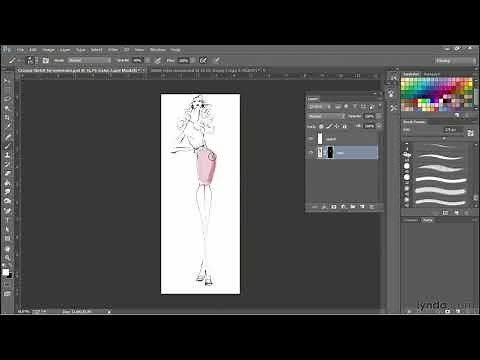This screenshot has height=360, width=480.
Task: Click the foreground color swatch
Action: tap(6, 272)
